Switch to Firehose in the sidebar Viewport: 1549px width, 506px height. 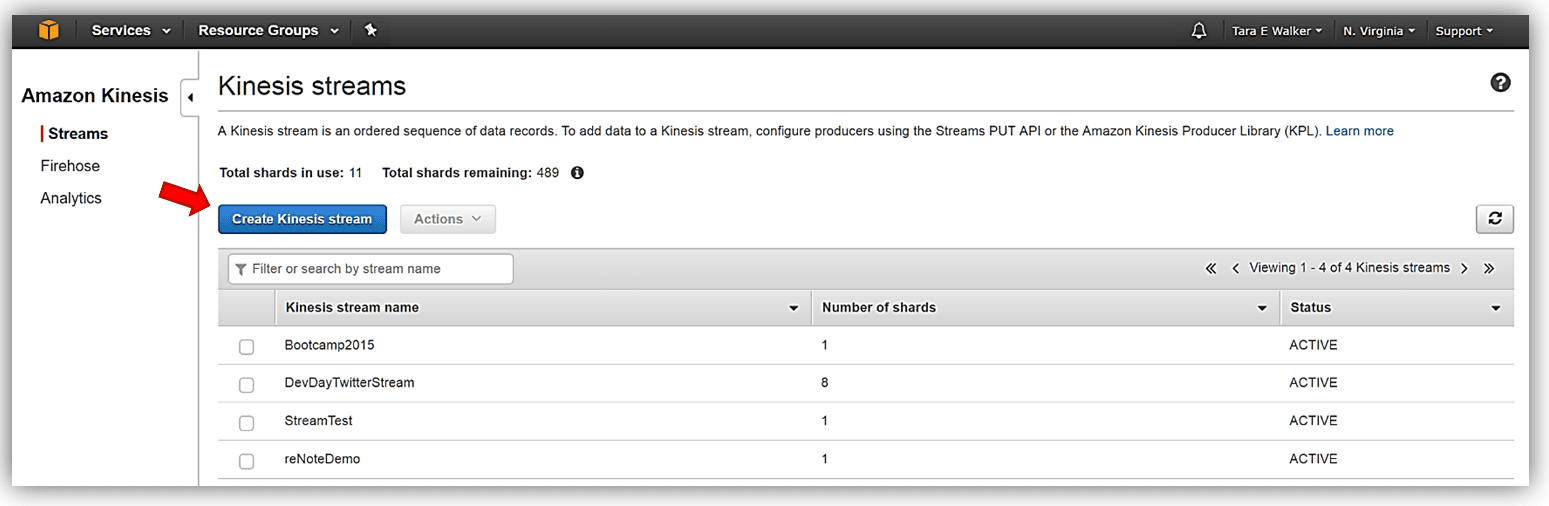click(70, 166)
